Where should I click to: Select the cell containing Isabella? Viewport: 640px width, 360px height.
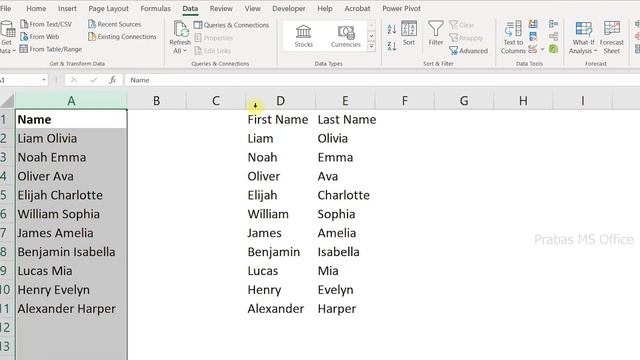(345, 252)
